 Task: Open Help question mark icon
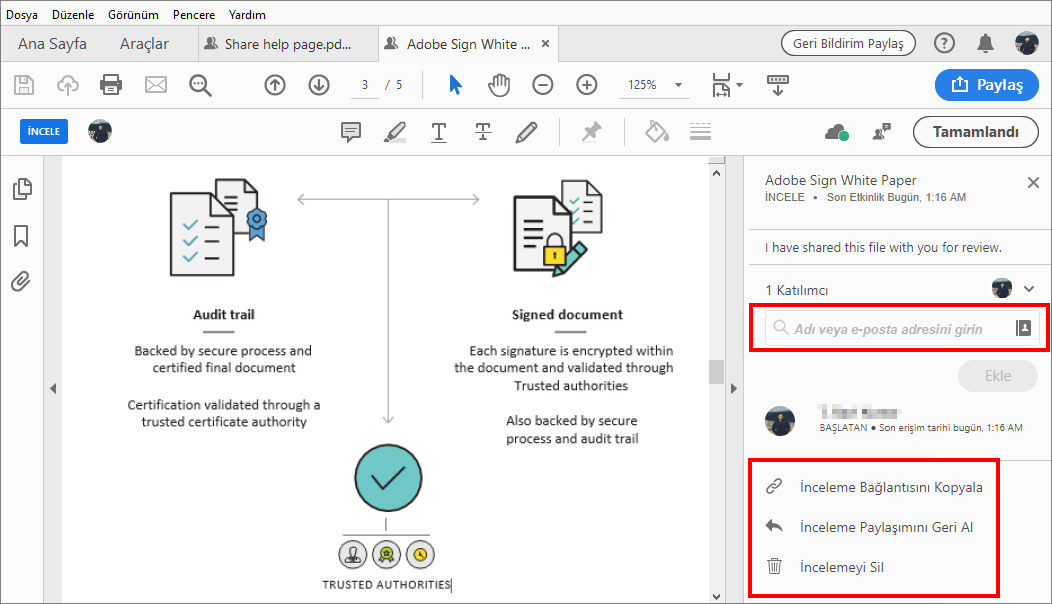coord(944,44)
